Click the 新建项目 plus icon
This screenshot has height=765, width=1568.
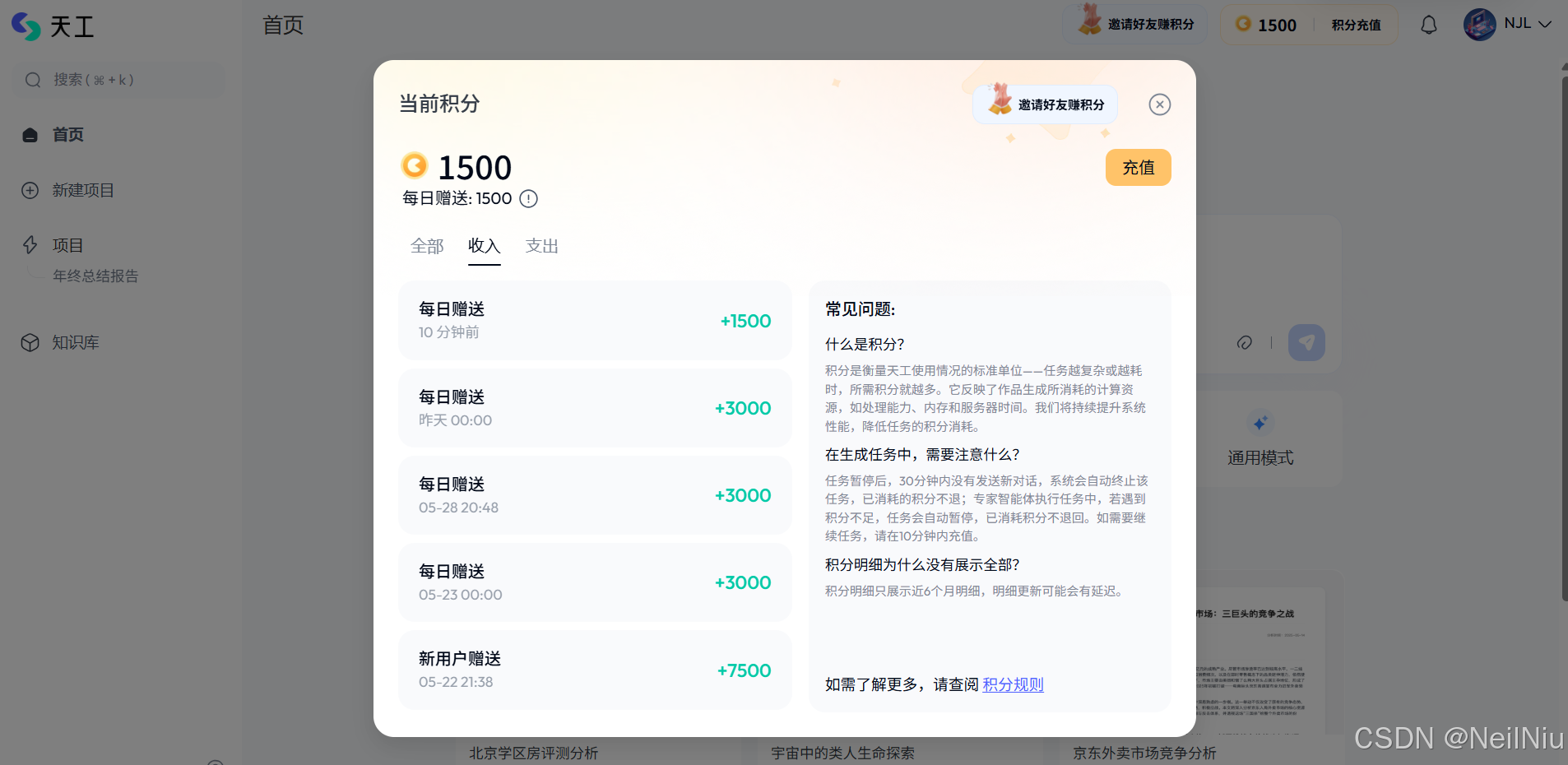[30, 190]
